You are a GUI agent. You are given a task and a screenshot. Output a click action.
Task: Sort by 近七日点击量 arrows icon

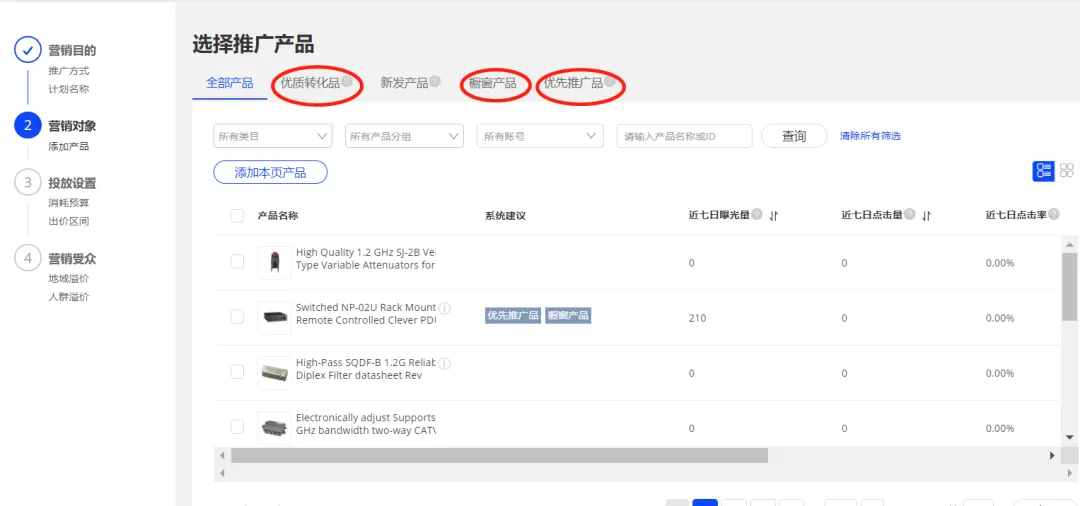click(x=926, y=215)
